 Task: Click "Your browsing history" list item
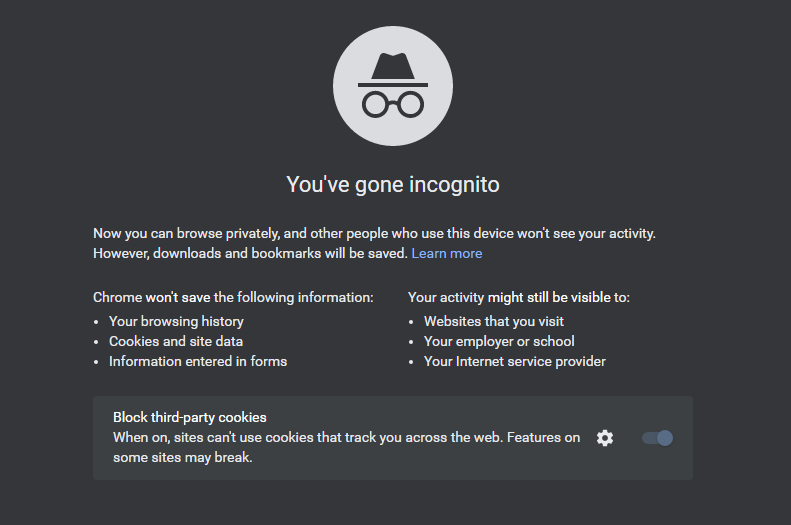176,322
